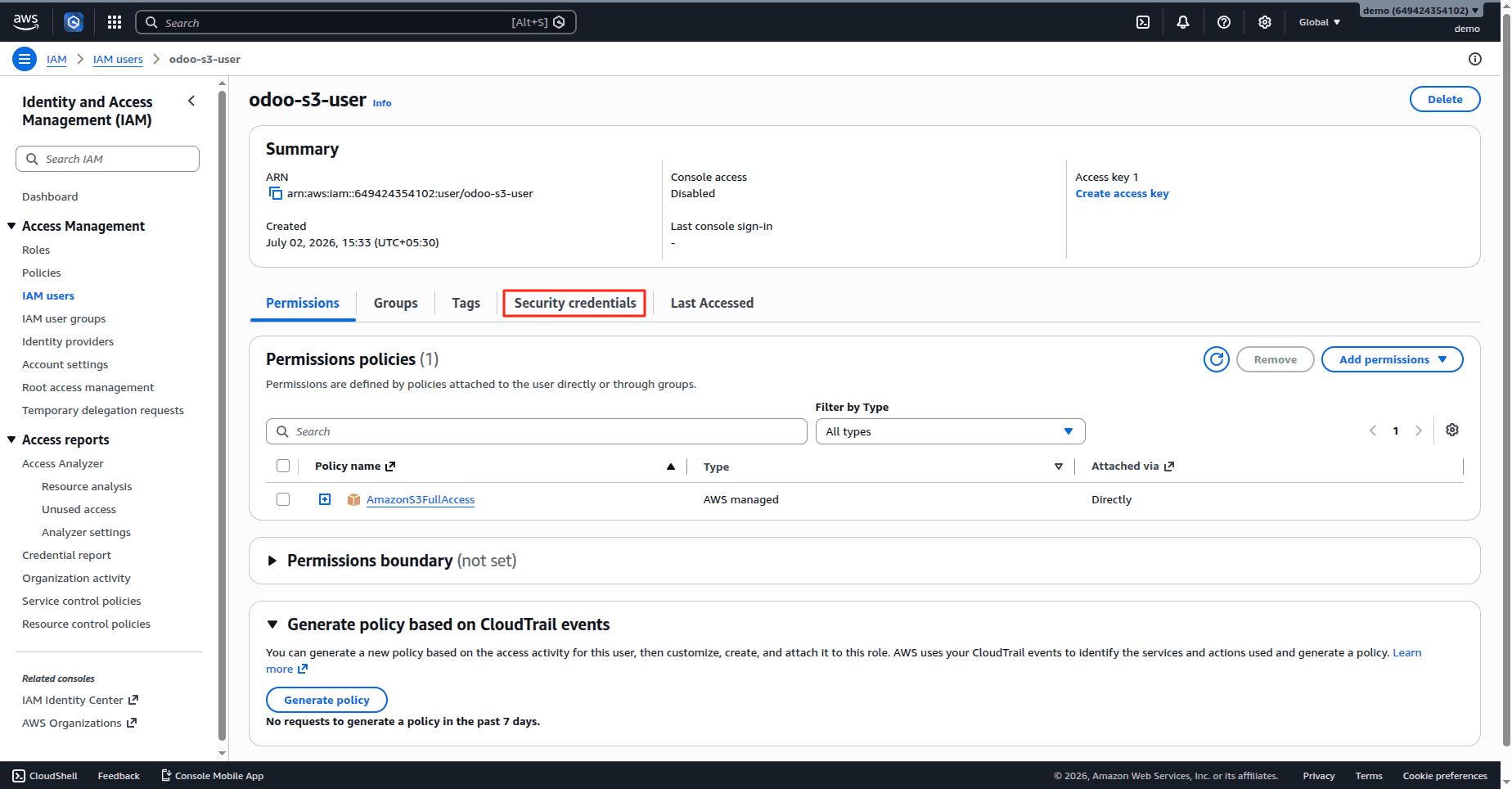This screenshot has height=789, width=1512.
Task: Open the Last Accessed tab
Action: point(712,303)
